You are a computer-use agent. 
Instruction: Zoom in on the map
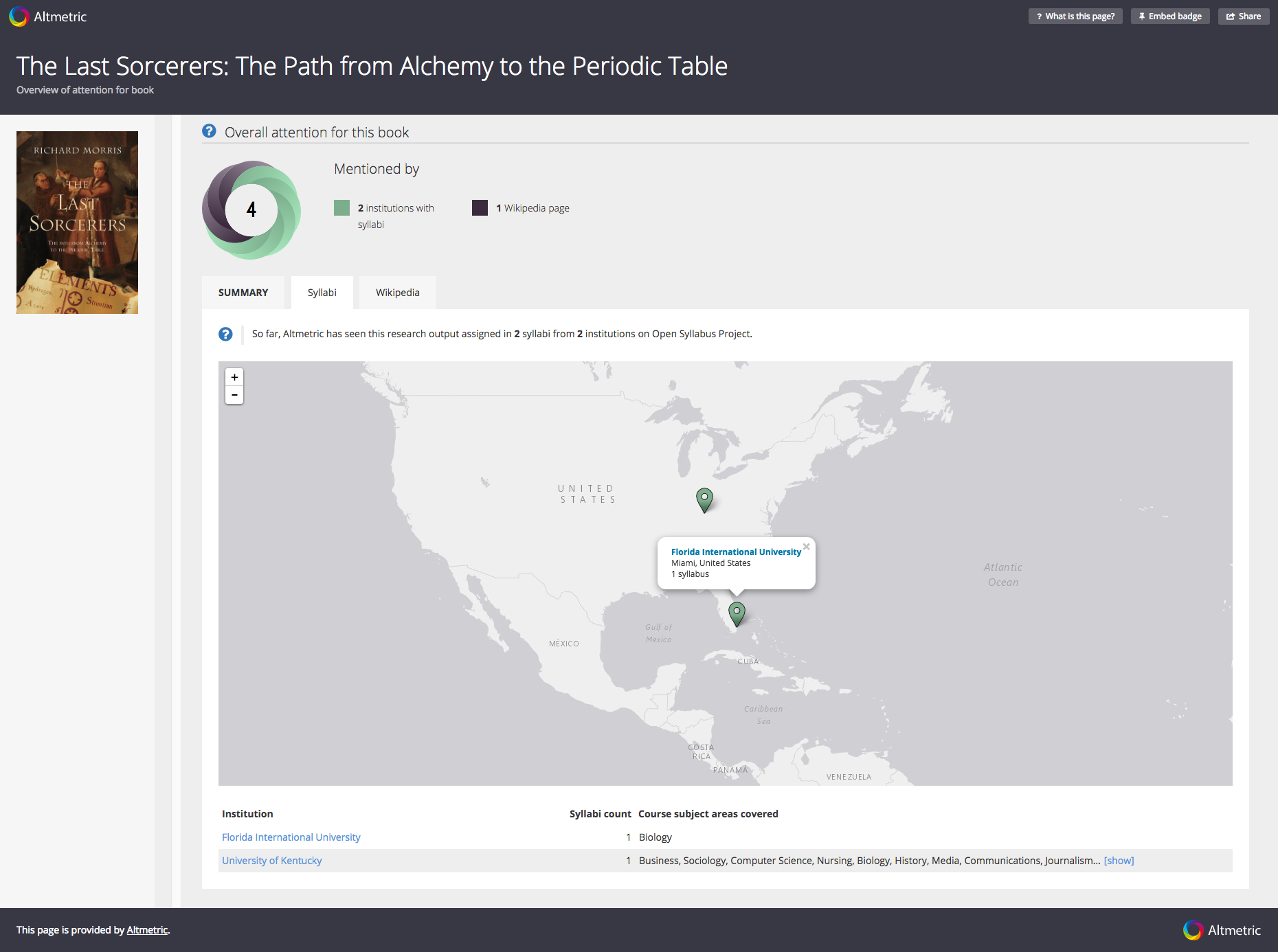tap(234, 377)
